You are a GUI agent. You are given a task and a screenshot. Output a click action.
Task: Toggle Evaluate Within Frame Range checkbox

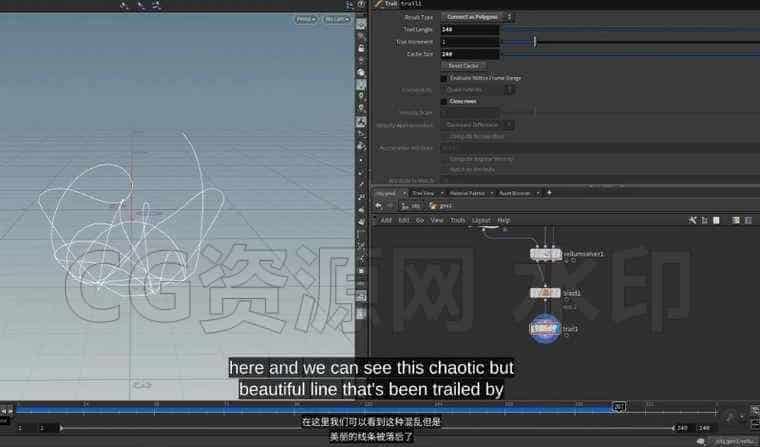click(443, 78)
